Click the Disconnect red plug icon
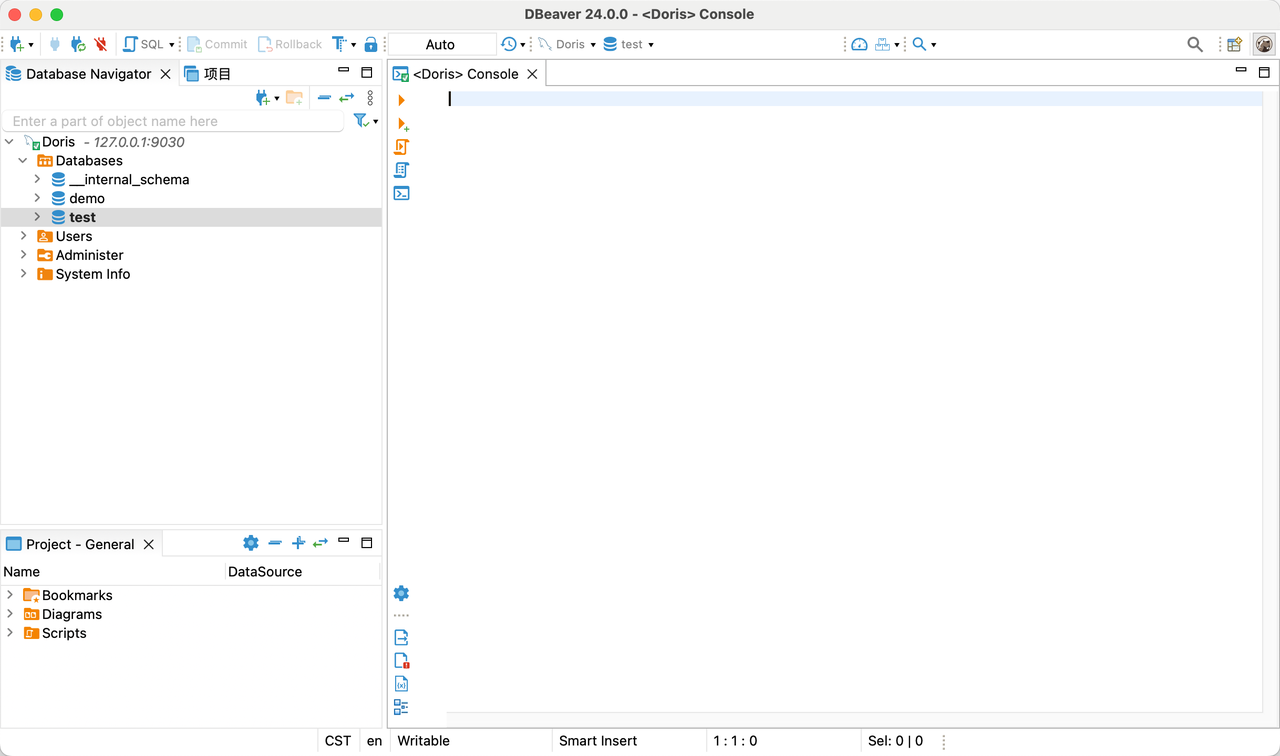The image size is (1280, 756). click(x=100, y=44)
